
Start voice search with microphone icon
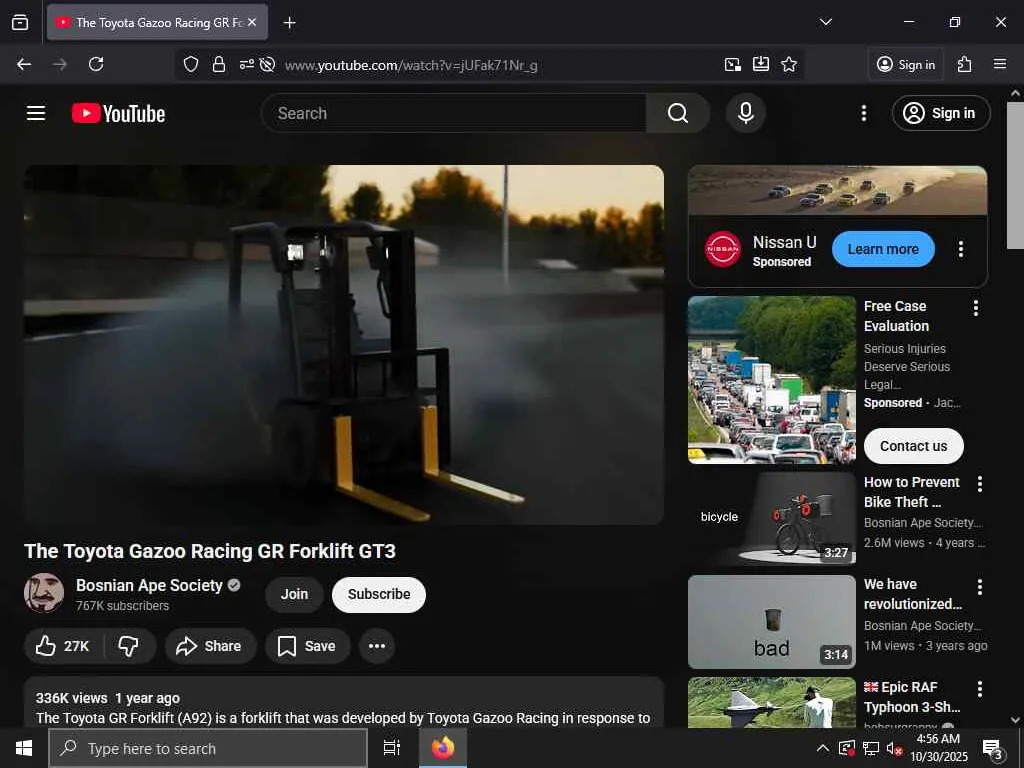coord(745,113)
